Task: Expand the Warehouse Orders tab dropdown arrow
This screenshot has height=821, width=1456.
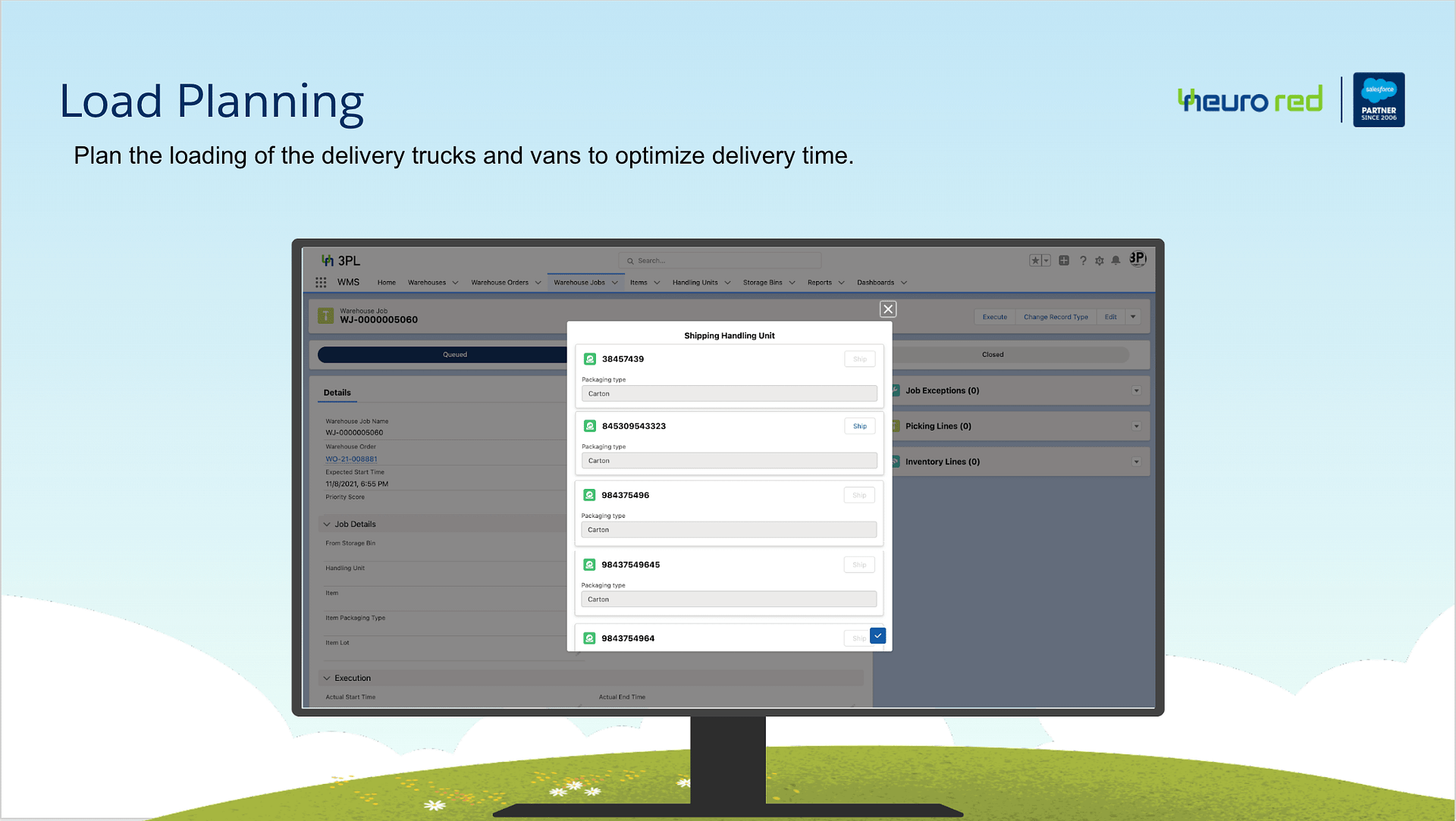Action: click(x=538, y=283)
